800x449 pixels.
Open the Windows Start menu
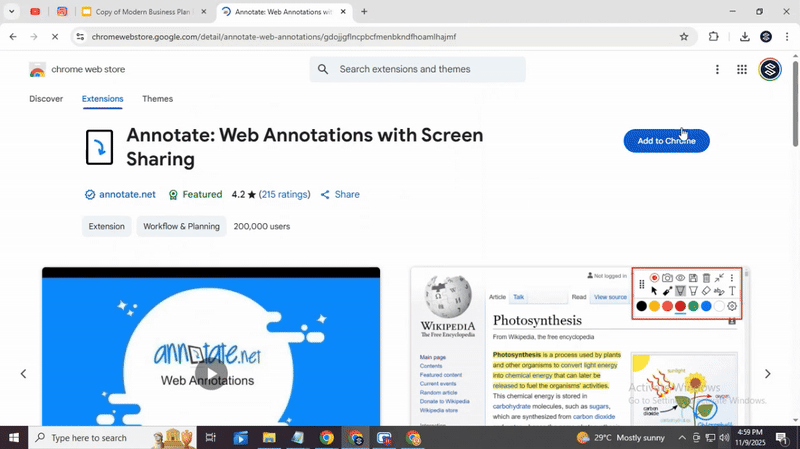pyautogui.click(x=14, y=438)
